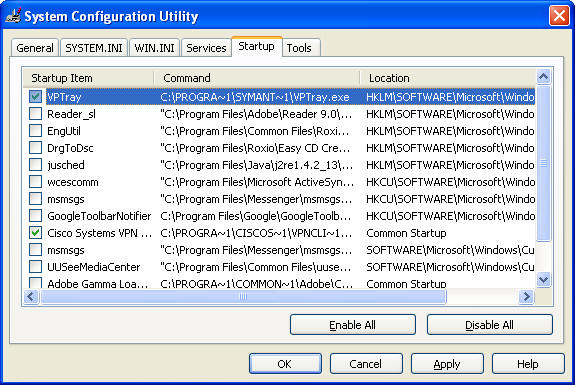The width and height of the screenshot is (575, 385).
Task: Enable the Adobe Gamma Loader checkbox
Action: coord(35,283)
